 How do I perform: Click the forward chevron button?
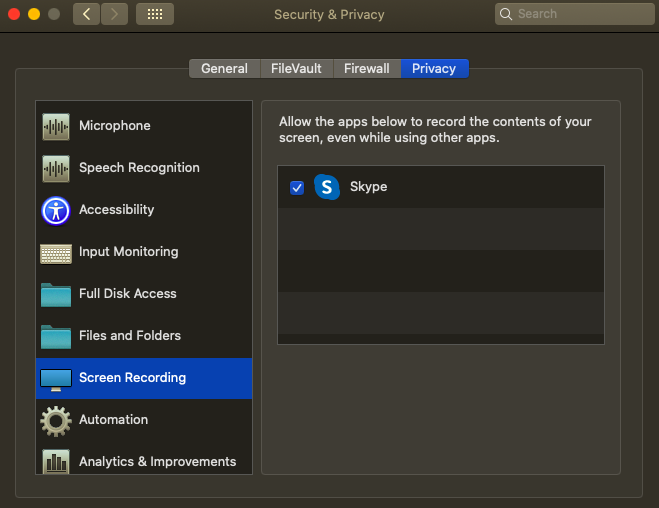coord(114,14)
